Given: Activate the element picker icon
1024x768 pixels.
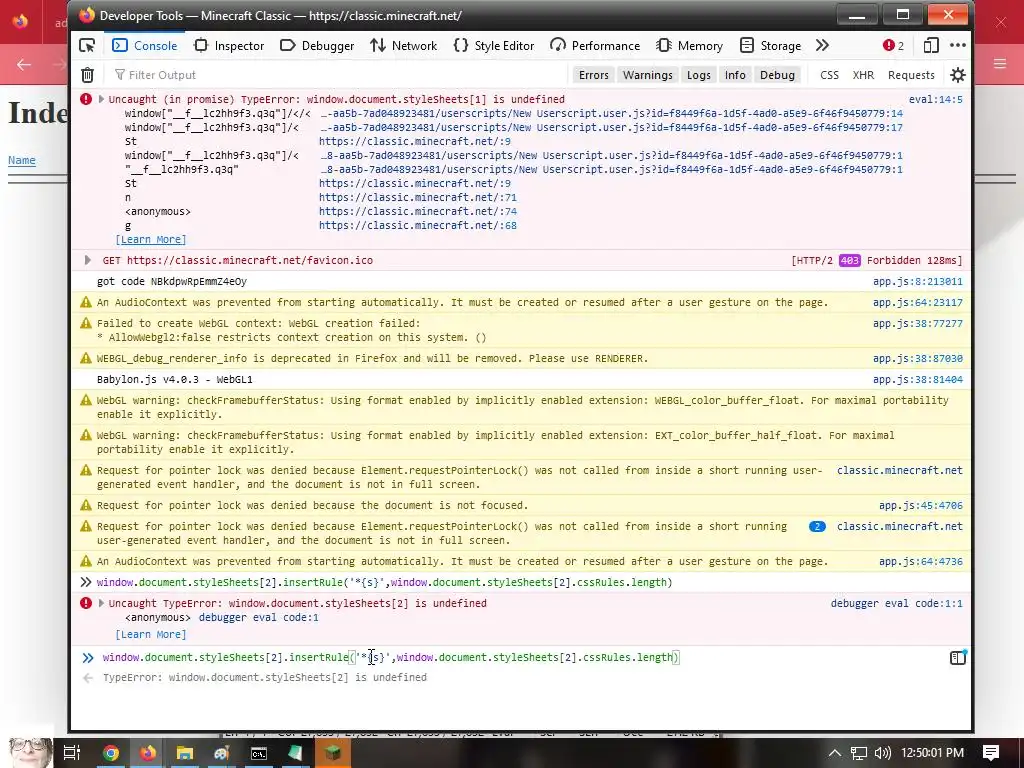Looking at the screenshot, I should click(x=87, y=45).
